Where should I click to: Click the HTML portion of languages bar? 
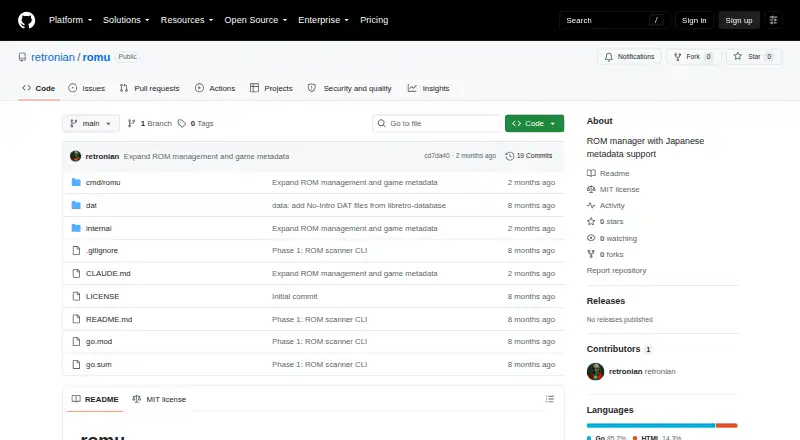coord(727,425)
